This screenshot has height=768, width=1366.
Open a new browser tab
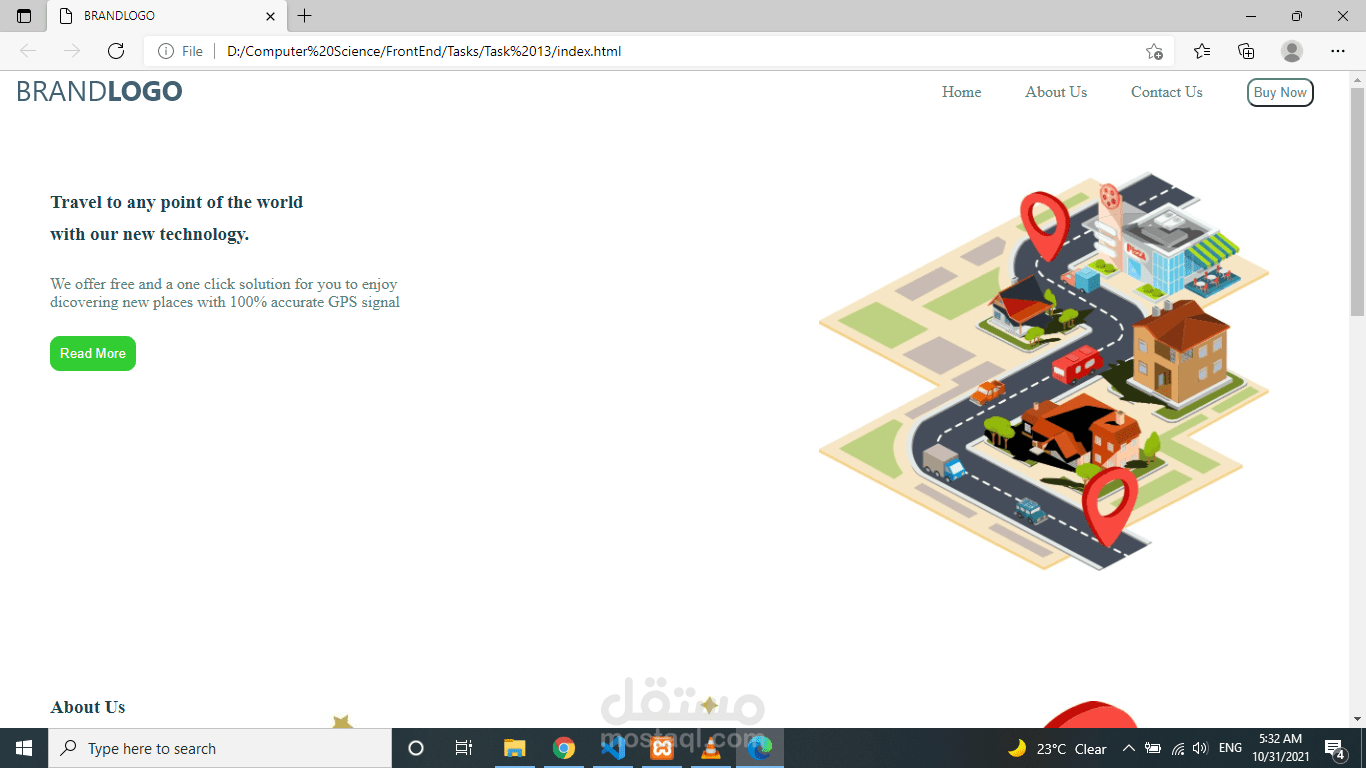tap(305, 16)
